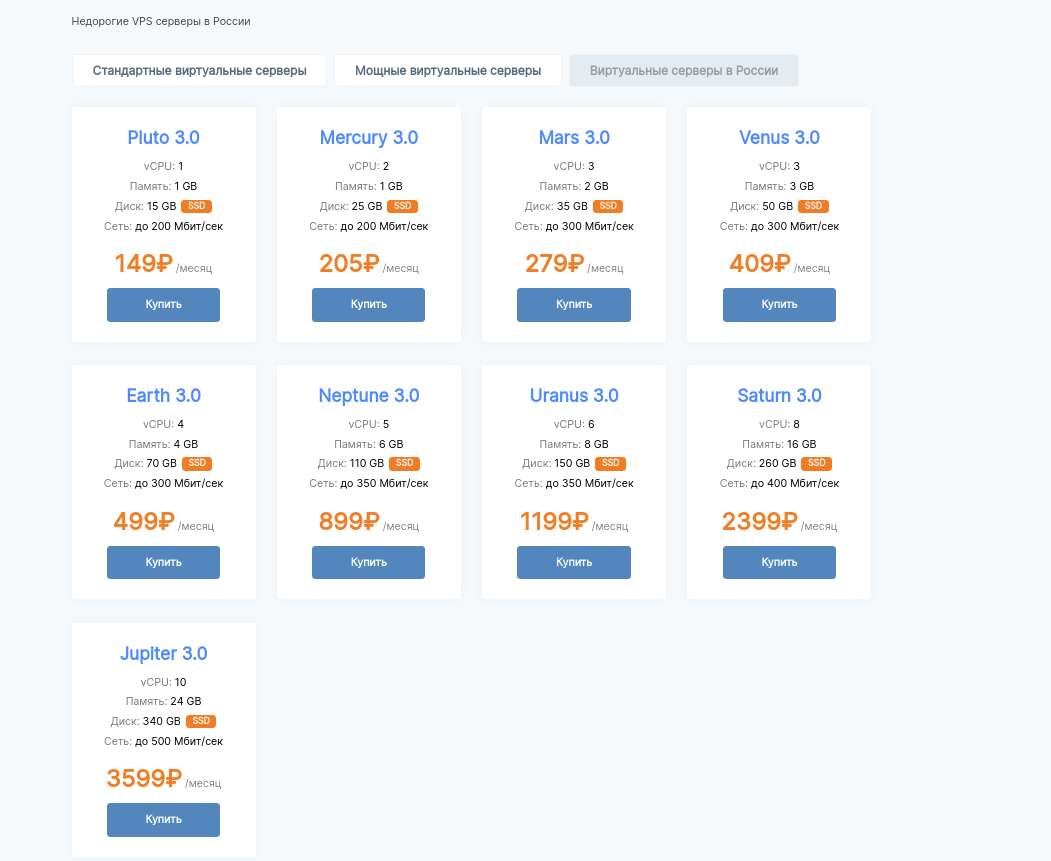Click the Saturn 3.0 heading
Image resolution: width=1051 pixels, height=861 pixels.
(x=779, y=396)
